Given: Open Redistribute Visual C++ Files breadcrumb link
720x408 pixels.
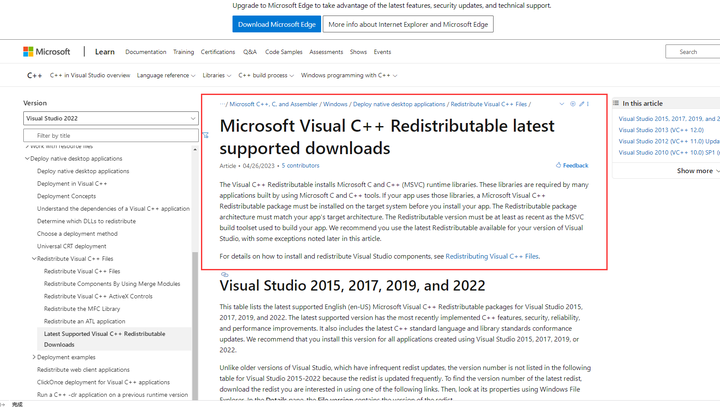Looking at the screenshot, I should (489, 104).
